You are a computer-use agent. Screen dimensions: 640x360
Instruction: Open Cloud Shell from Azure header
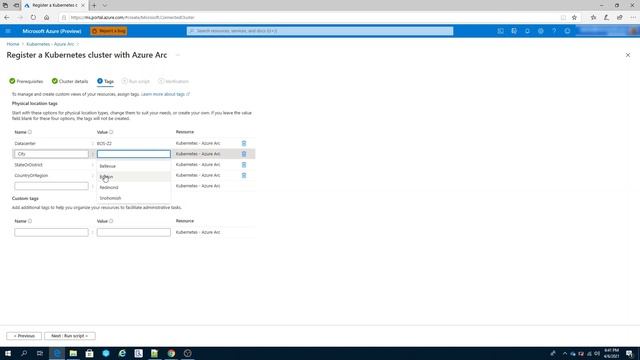point(500,31)
